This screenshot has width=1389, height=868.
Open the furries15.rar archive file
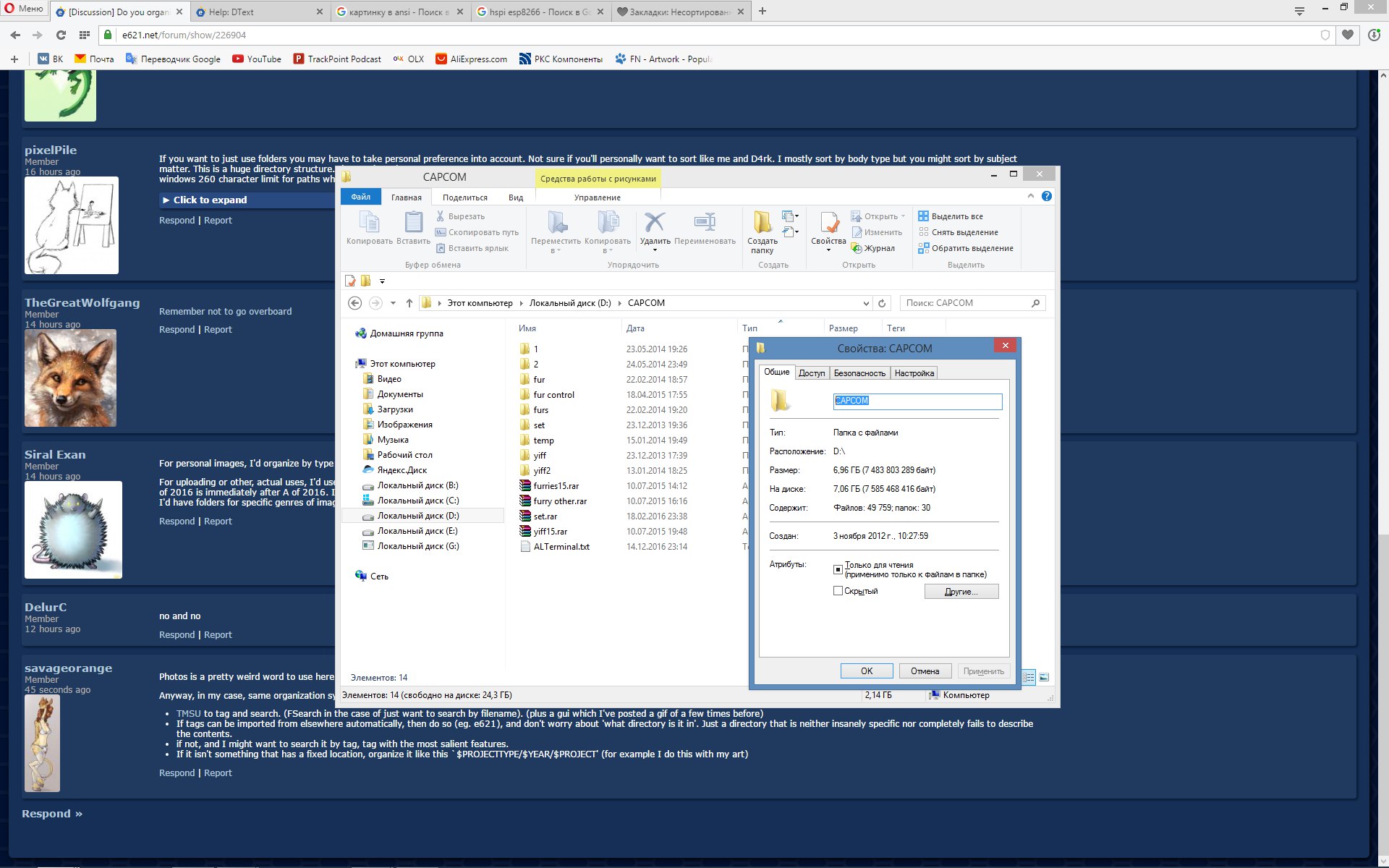click(556, 486)
